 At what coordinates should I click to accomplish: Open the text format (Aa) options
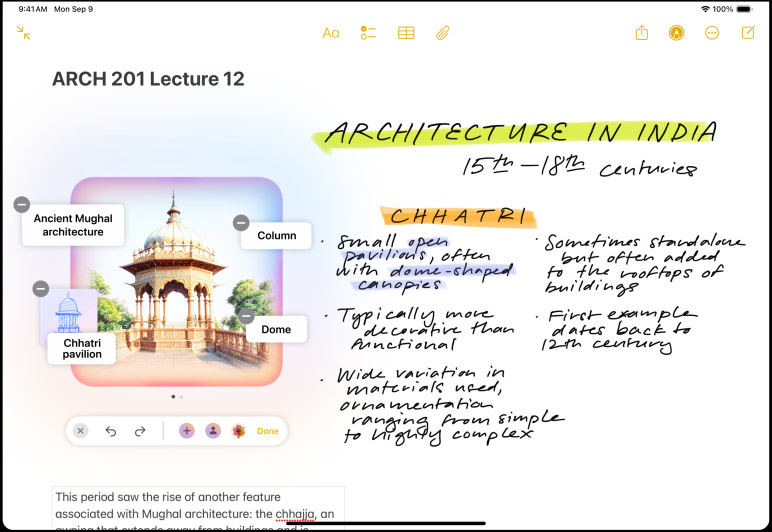point(331,33)
